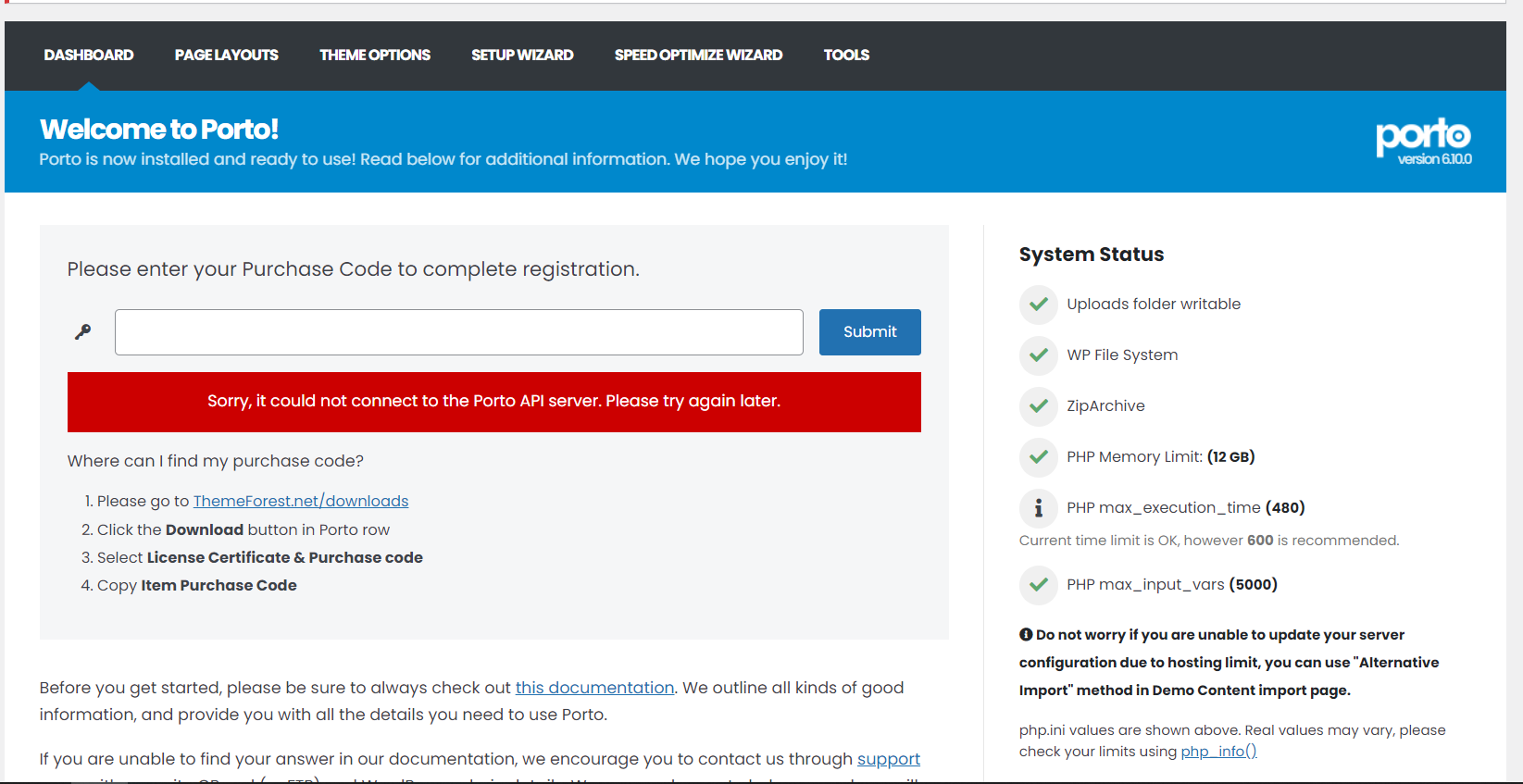1523x784 pixels.
Task: Click 'PHP Memory Limit: (12 GB)' text
Action: click(x=1161, y=457)
